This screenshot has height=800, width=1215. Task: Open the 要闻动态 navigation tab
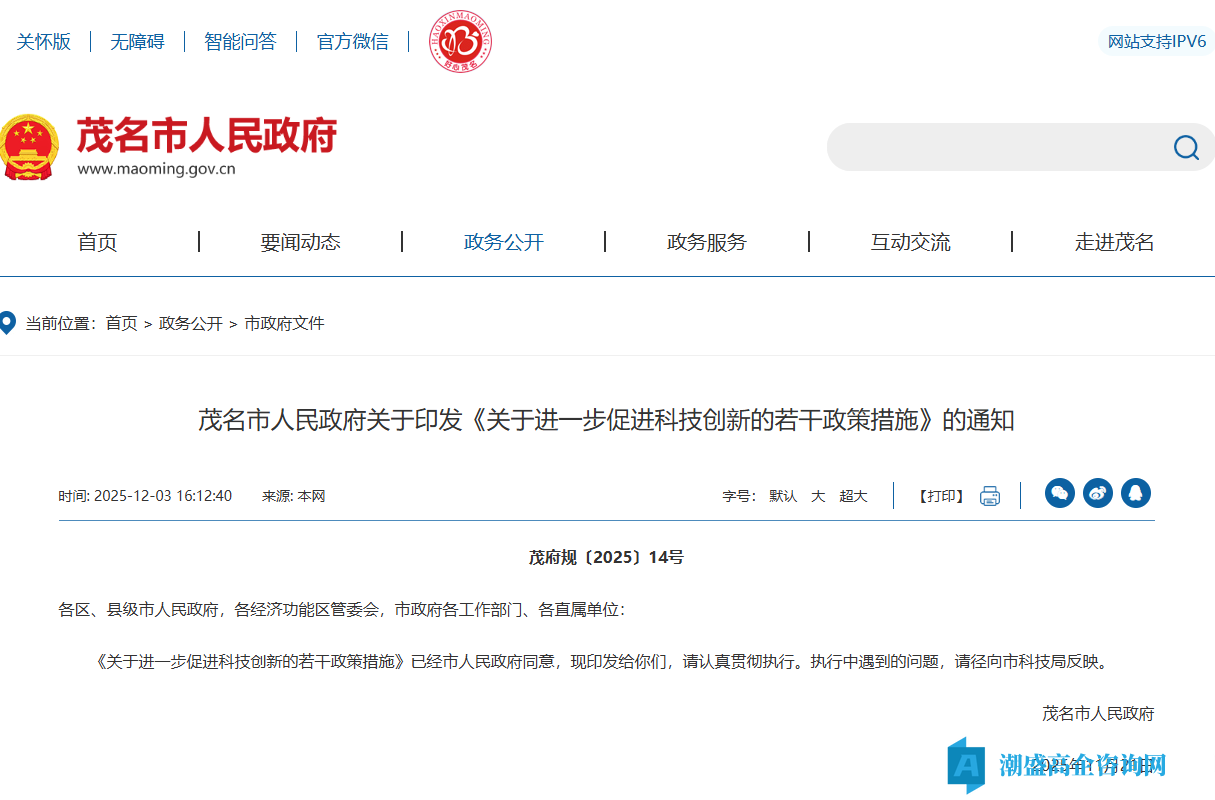tap(300, 242)
